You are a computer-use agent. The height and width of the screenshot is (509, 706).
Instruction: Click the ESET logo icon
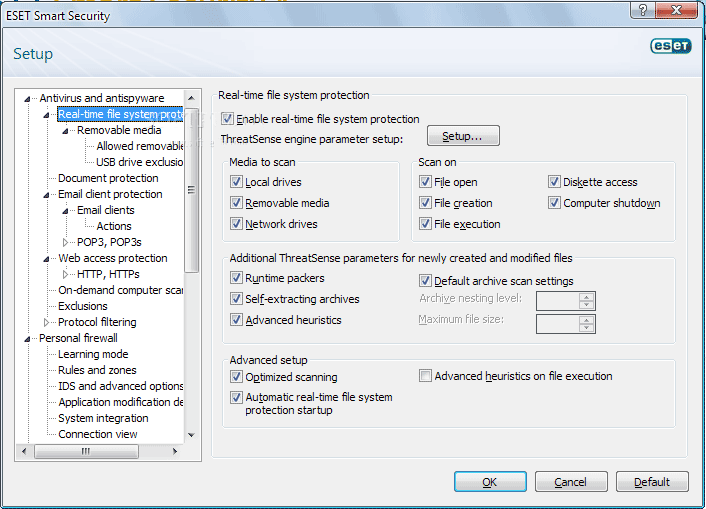[x=670, y=46]
